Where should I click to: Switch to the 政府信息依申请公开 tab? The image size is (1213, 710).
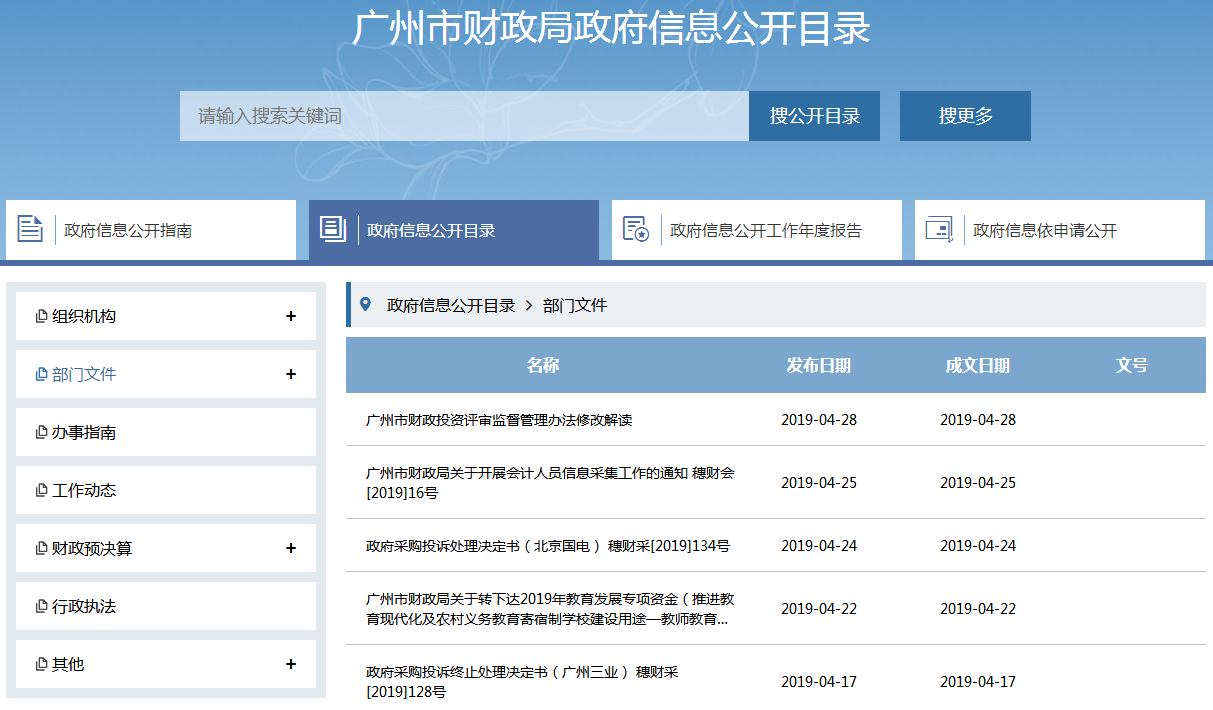click(x=1045, y=231)
